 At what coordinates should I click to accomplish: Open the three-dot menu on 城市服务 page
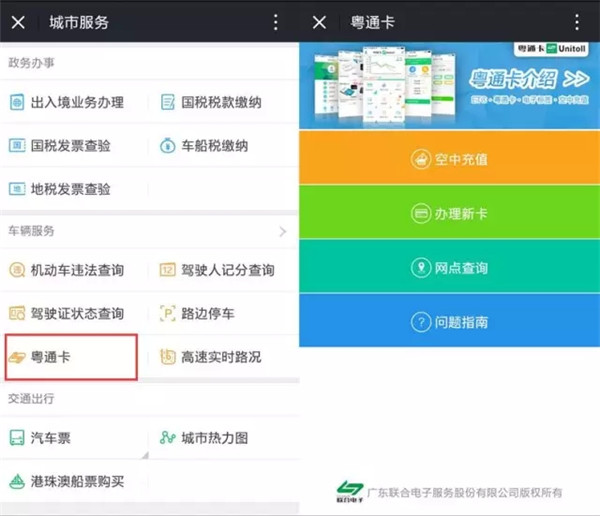point(276,23)
